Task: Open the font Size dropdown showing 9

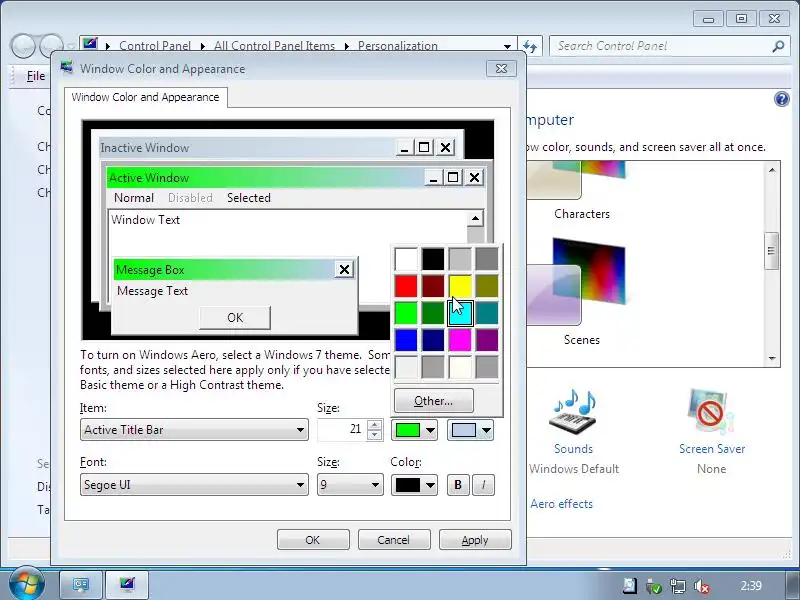Action: [350, 484]
